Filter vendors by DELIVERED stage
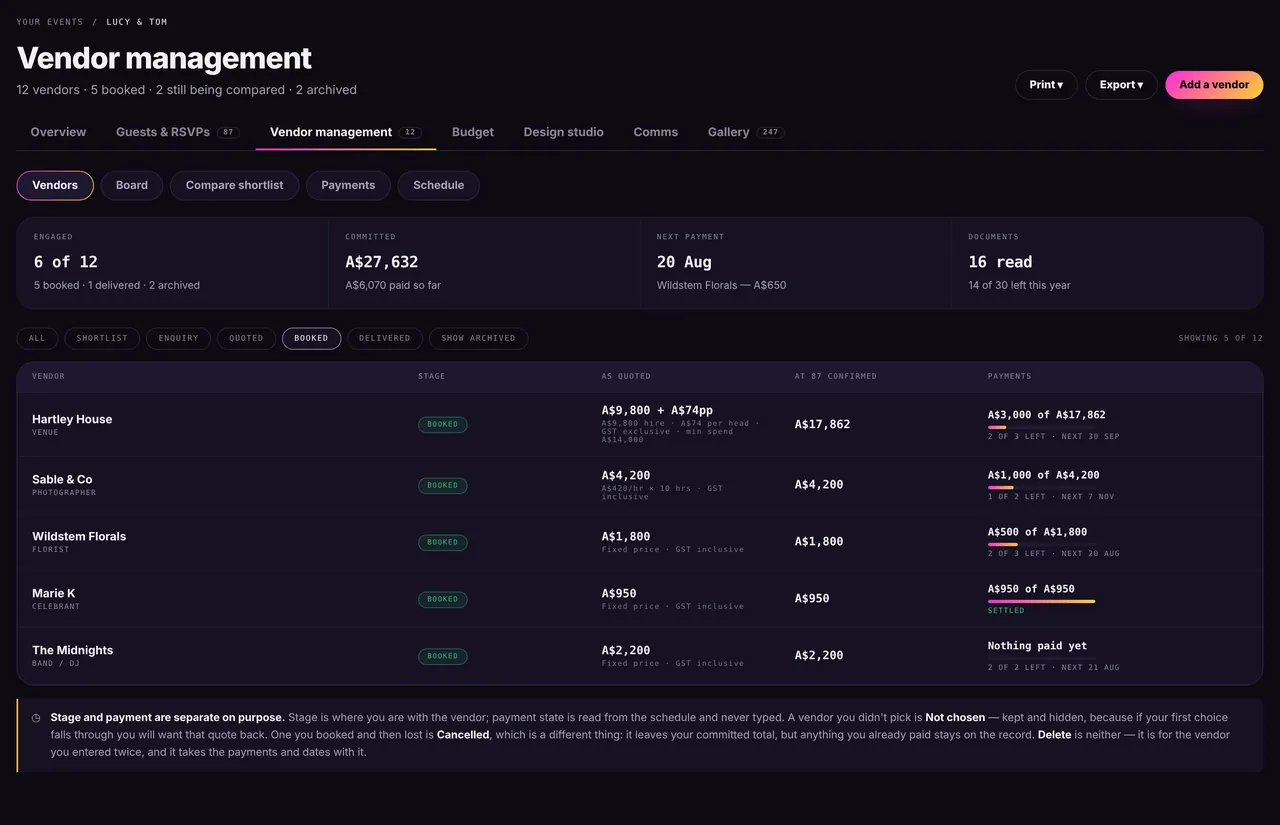This screenshot has height=825, width=1280. [x=385, y=338]
